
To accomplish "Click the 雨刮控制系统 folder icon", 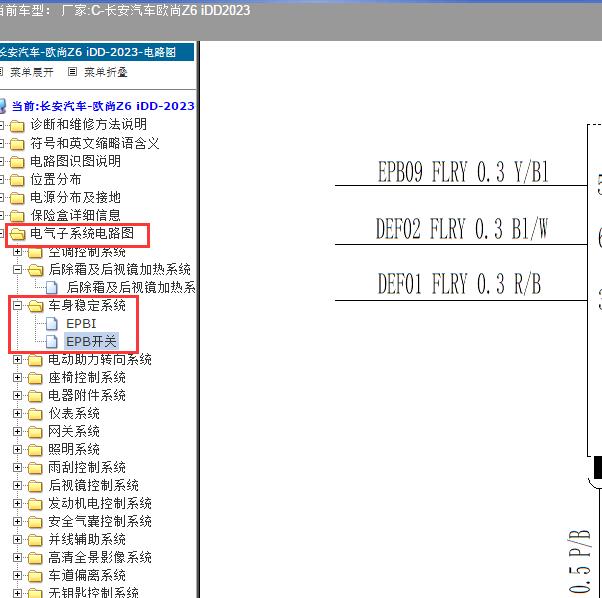I will [x=35, y=469].
